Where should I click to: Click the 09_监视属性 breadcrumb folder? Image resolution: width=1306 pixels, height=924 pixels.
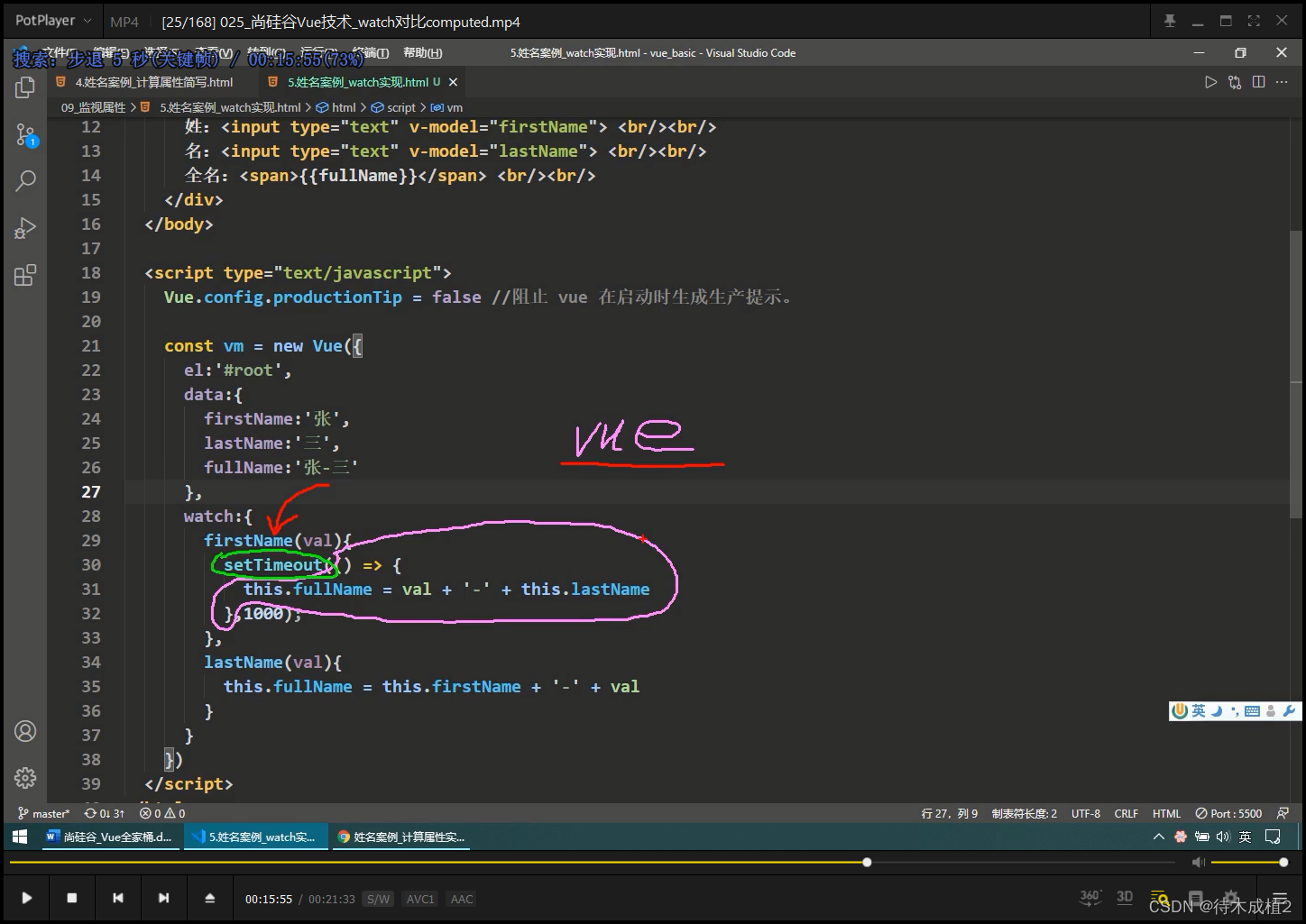pyautogui.click(x=93, y=107)
